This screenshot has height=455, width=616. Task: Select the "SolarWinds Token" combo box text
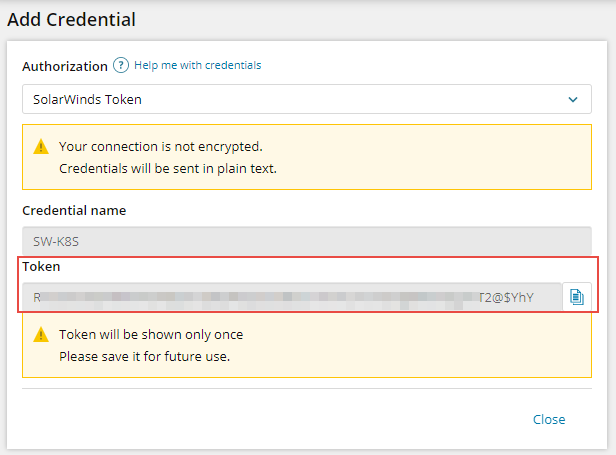point(84,100)
